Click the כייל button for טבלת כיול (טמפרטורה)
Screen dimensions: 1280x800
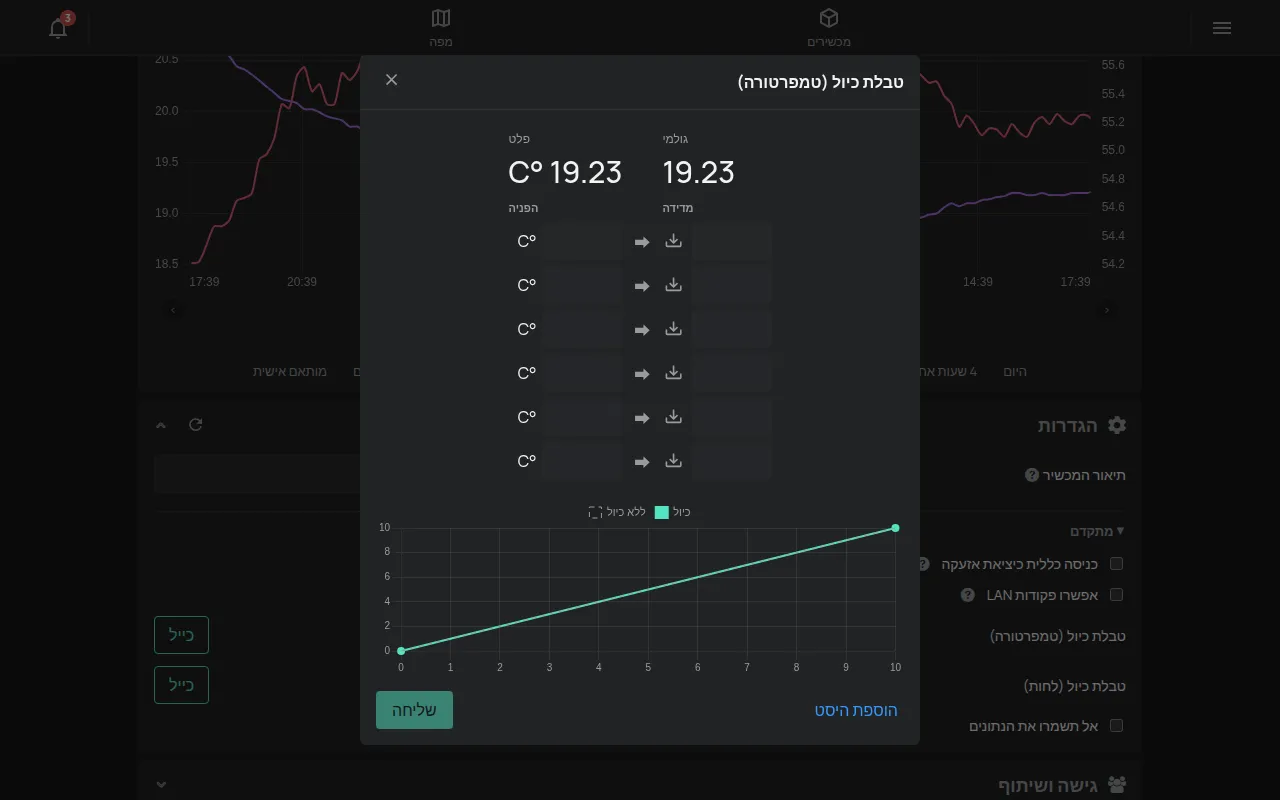[x=181, y=635]
